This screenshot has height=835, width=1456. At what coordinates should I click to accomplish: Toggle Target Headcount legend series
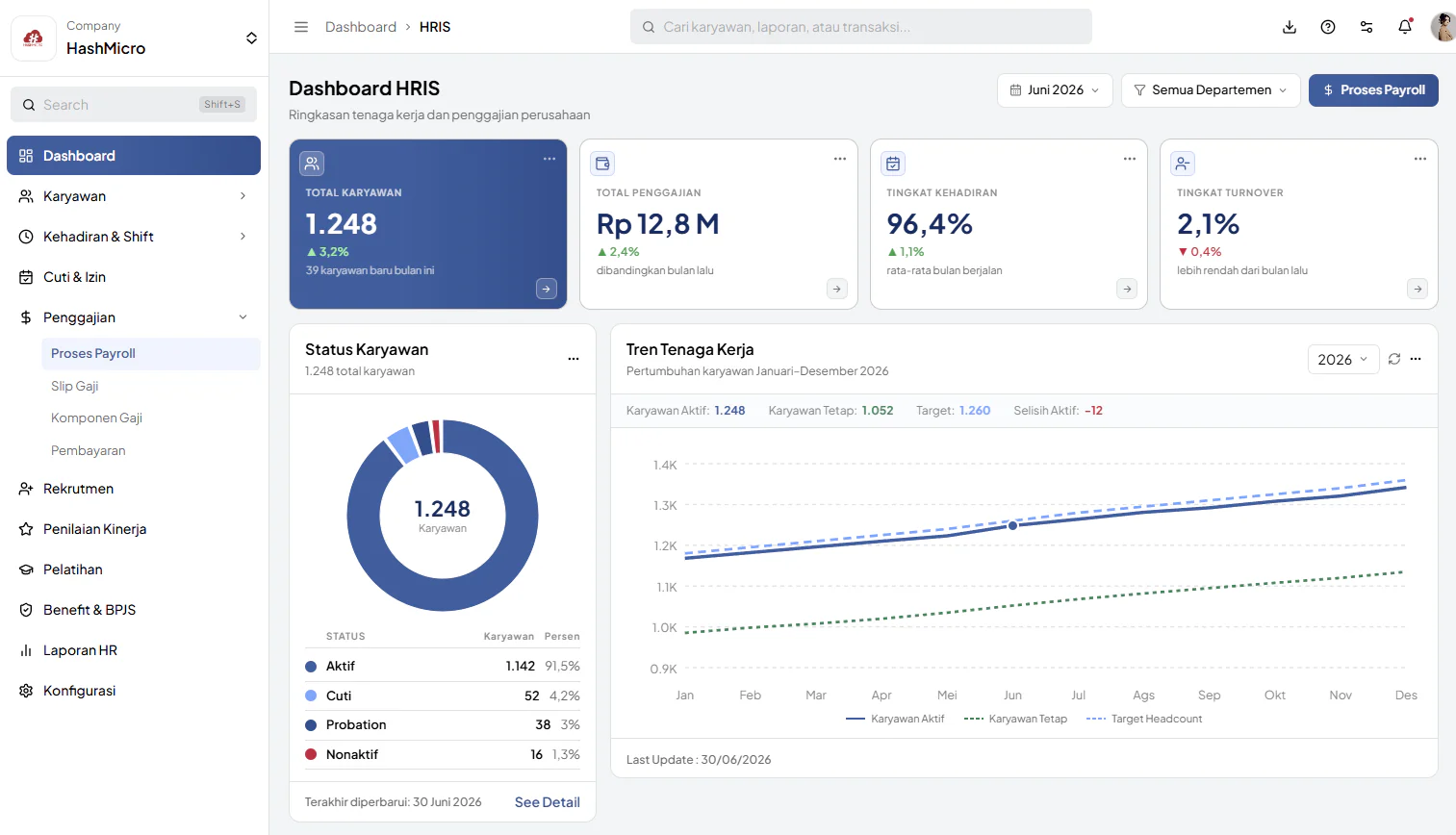point(1144,719)
